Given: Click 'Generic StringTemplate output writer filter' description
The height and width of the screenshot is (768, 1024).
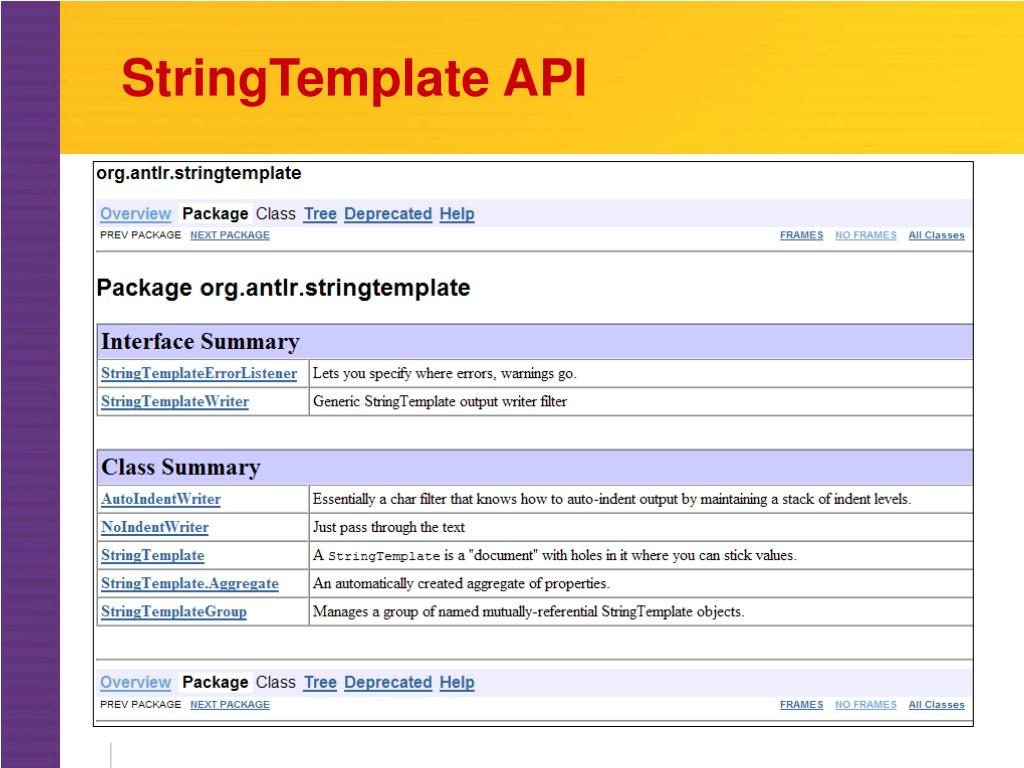Looking at the screenshot, I should (x=440, y=402).
